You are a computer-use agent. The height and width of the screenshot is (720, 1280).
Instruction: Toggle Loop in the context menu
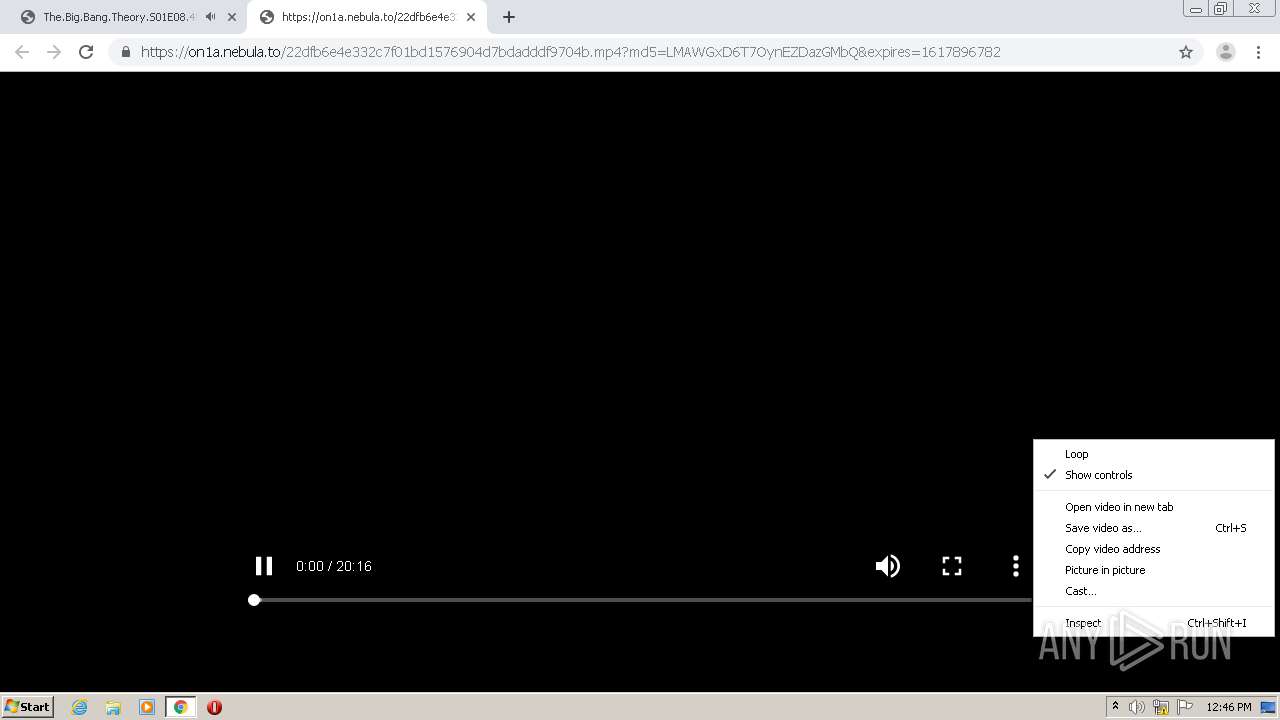tap(1154, 454)
